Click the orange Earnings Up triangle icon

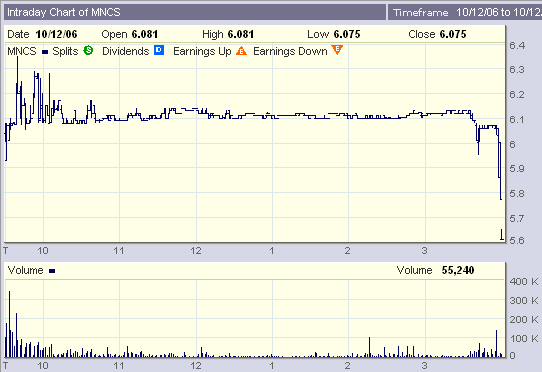[241, 51]
